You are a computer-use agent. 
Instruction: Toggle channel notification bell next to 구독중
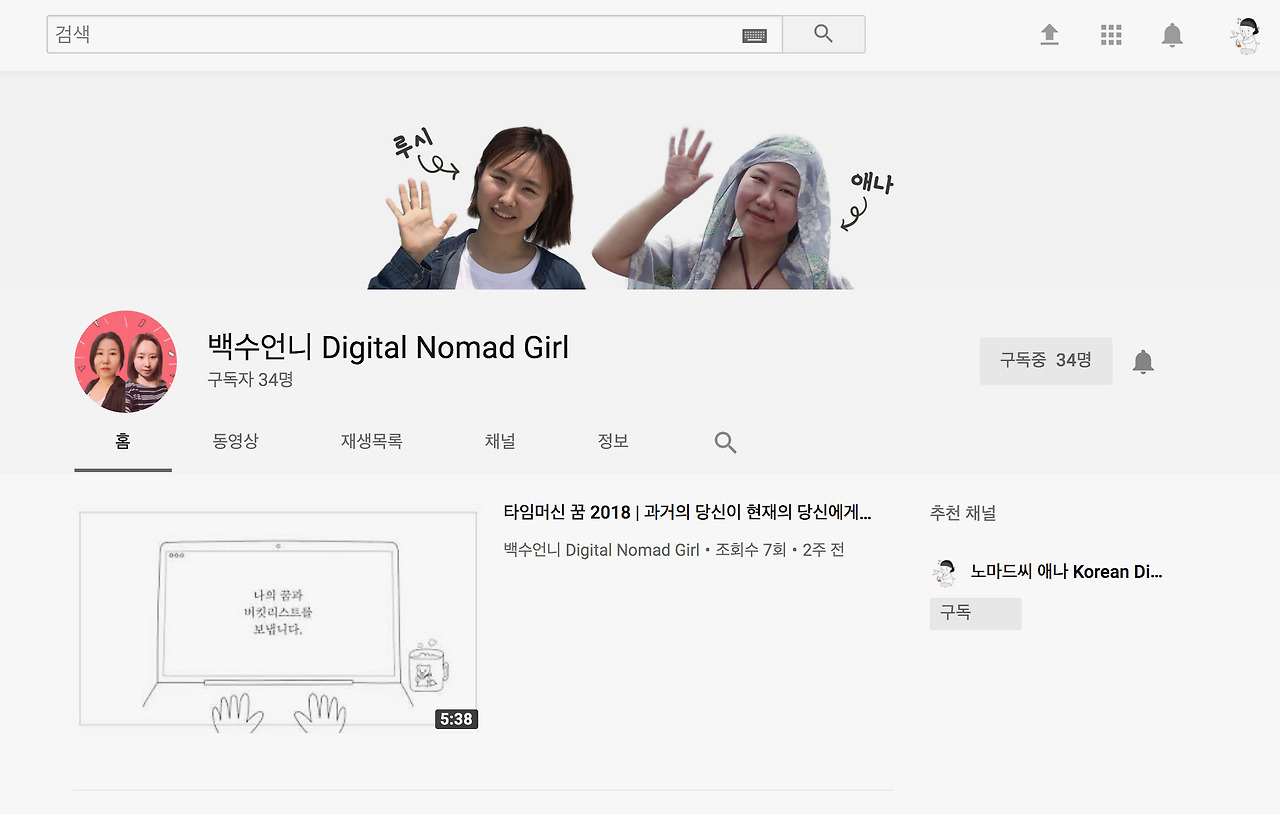click(1143, 361)
